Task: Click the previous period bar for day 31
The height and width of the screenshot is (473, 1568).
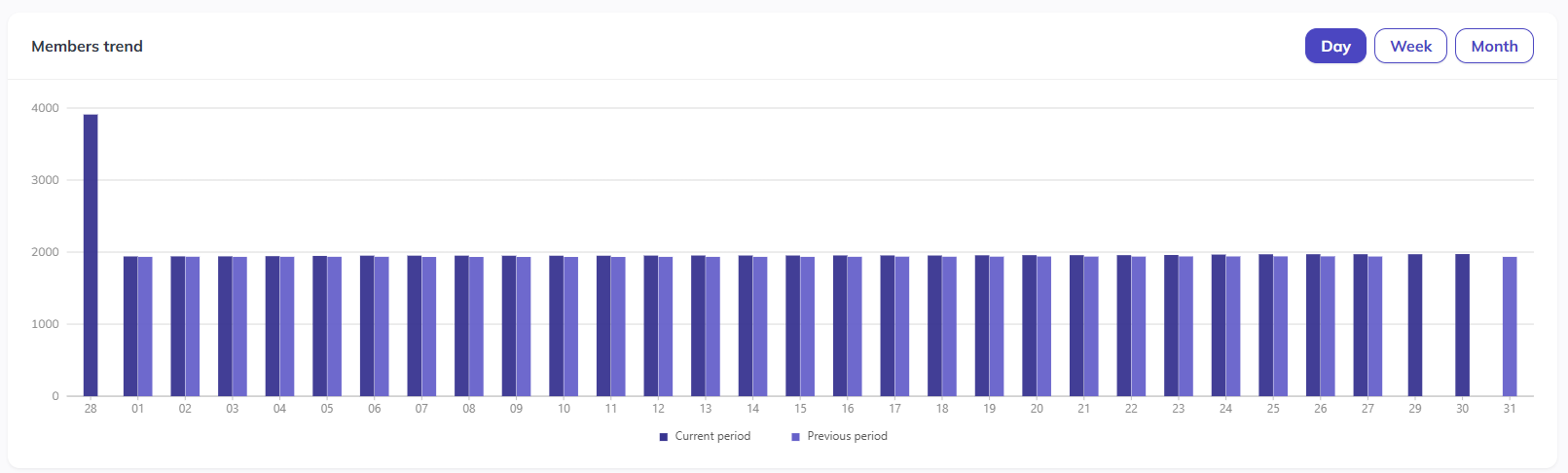Action: click(1510, 326)
